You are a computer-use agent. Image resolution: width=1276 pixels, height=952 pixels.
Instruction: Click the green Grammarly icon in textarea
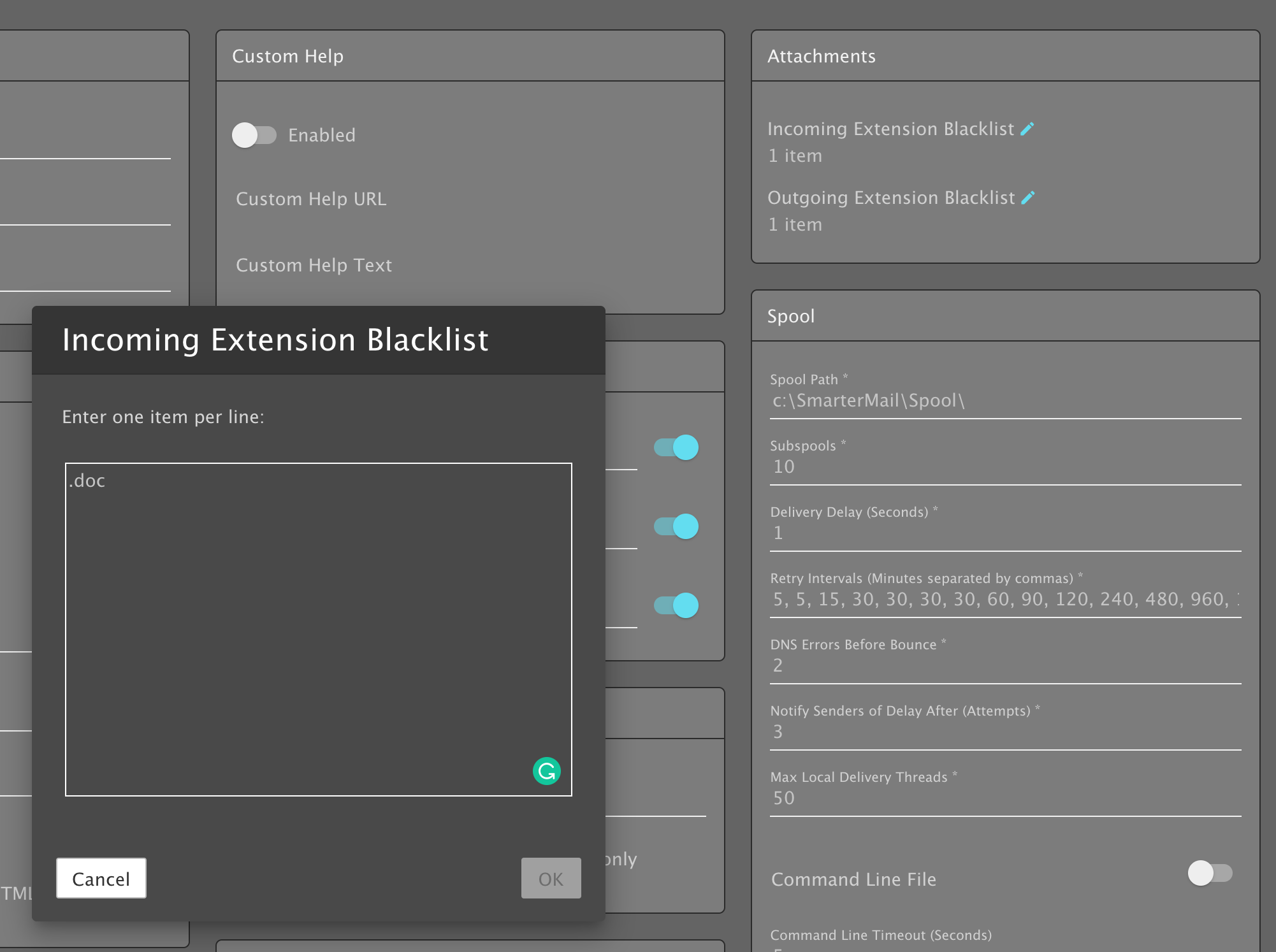point(546,771)
